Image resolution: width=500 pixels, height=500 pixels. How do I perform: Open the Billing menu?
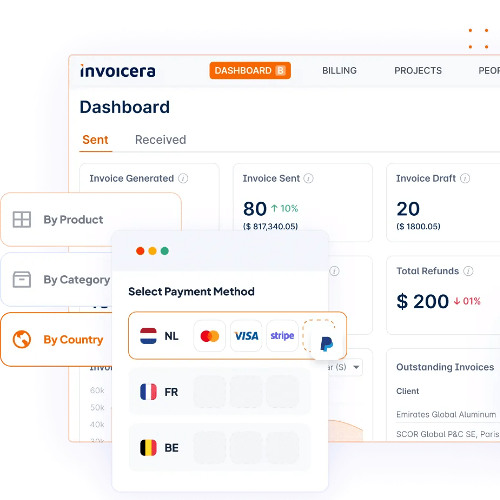[x=339, y=71]
